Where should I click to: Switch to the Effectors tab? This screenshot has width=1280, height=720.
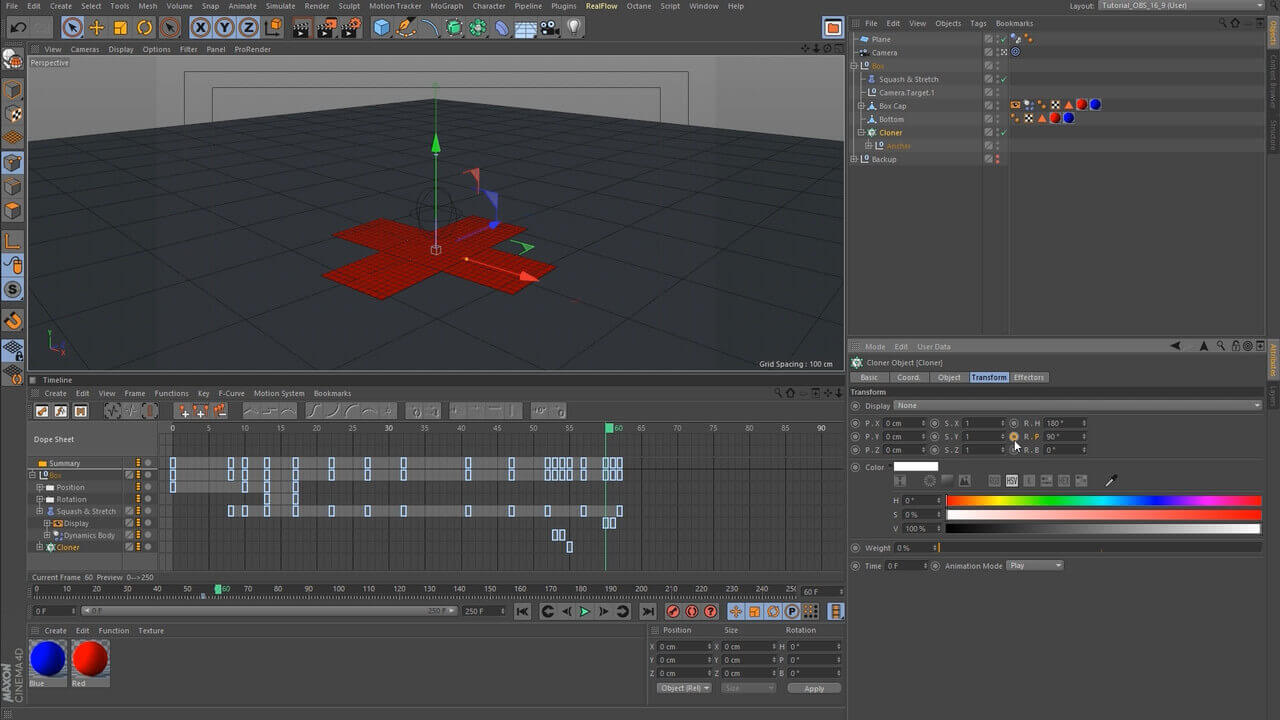pyautogui.click(x=1028, y=377)
